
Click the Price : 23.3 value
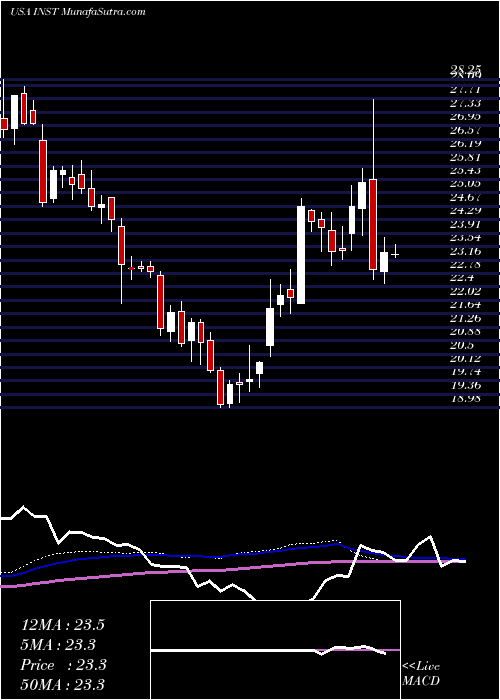[63, 665]
